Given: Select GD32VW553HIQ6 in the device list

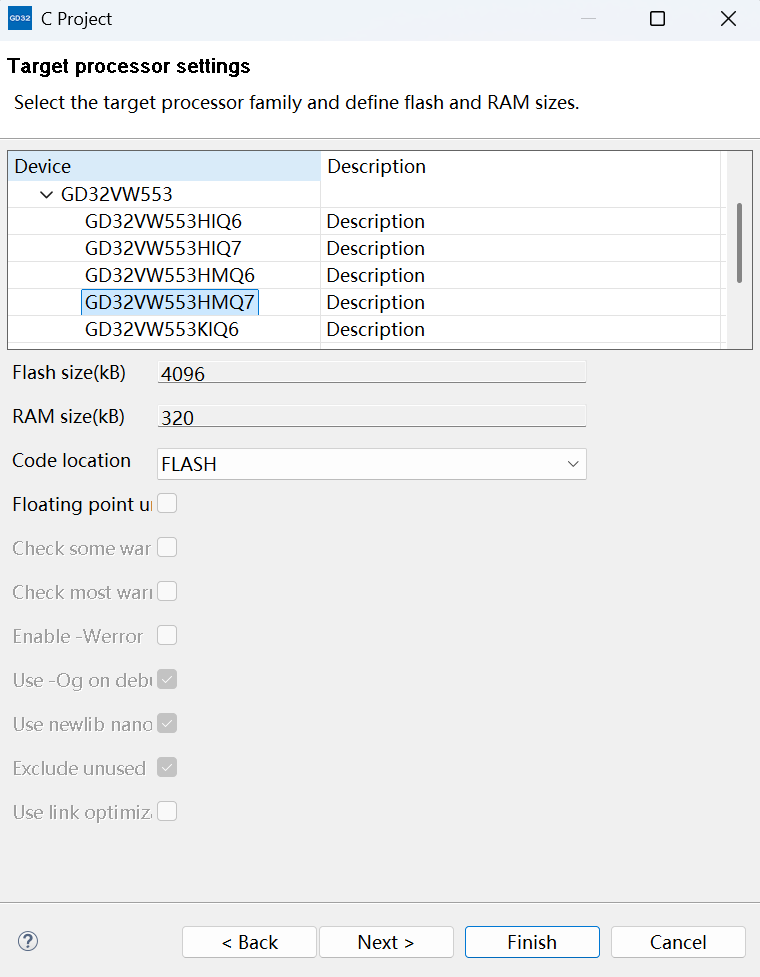Looking at the screenshot, I should 163,221.
